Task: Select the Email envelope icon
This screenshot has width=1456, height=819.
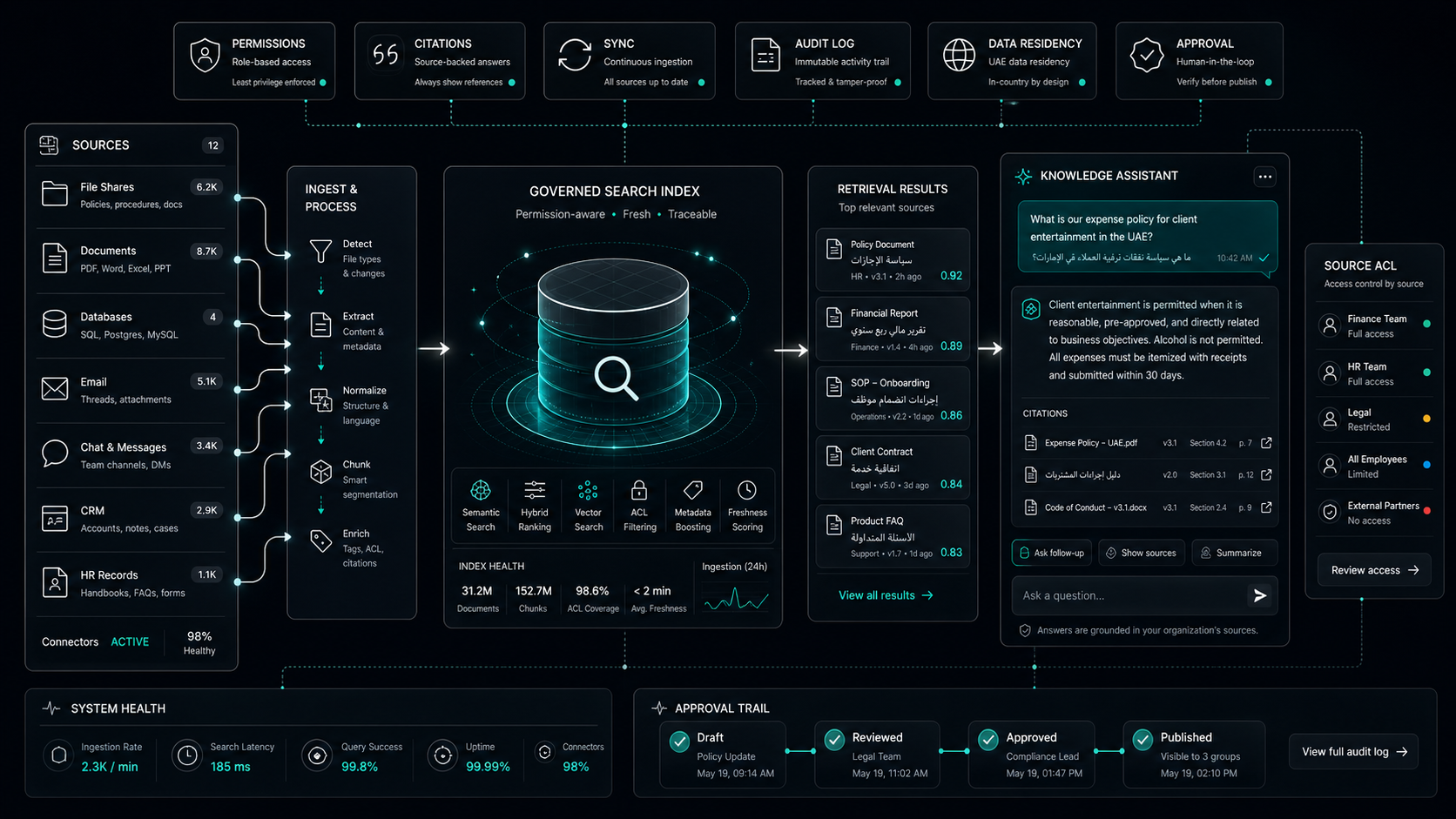Action: 55,389
